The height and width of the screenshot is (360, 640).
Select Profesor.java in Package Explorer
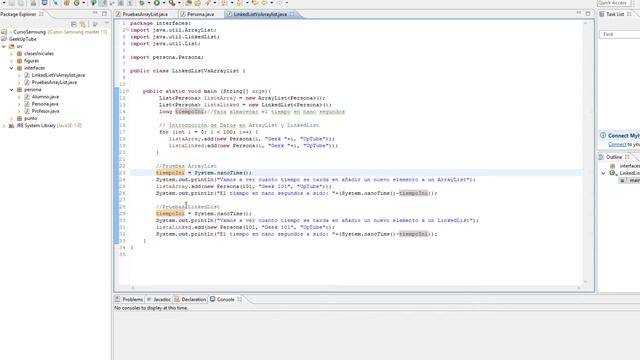[45, 111]
